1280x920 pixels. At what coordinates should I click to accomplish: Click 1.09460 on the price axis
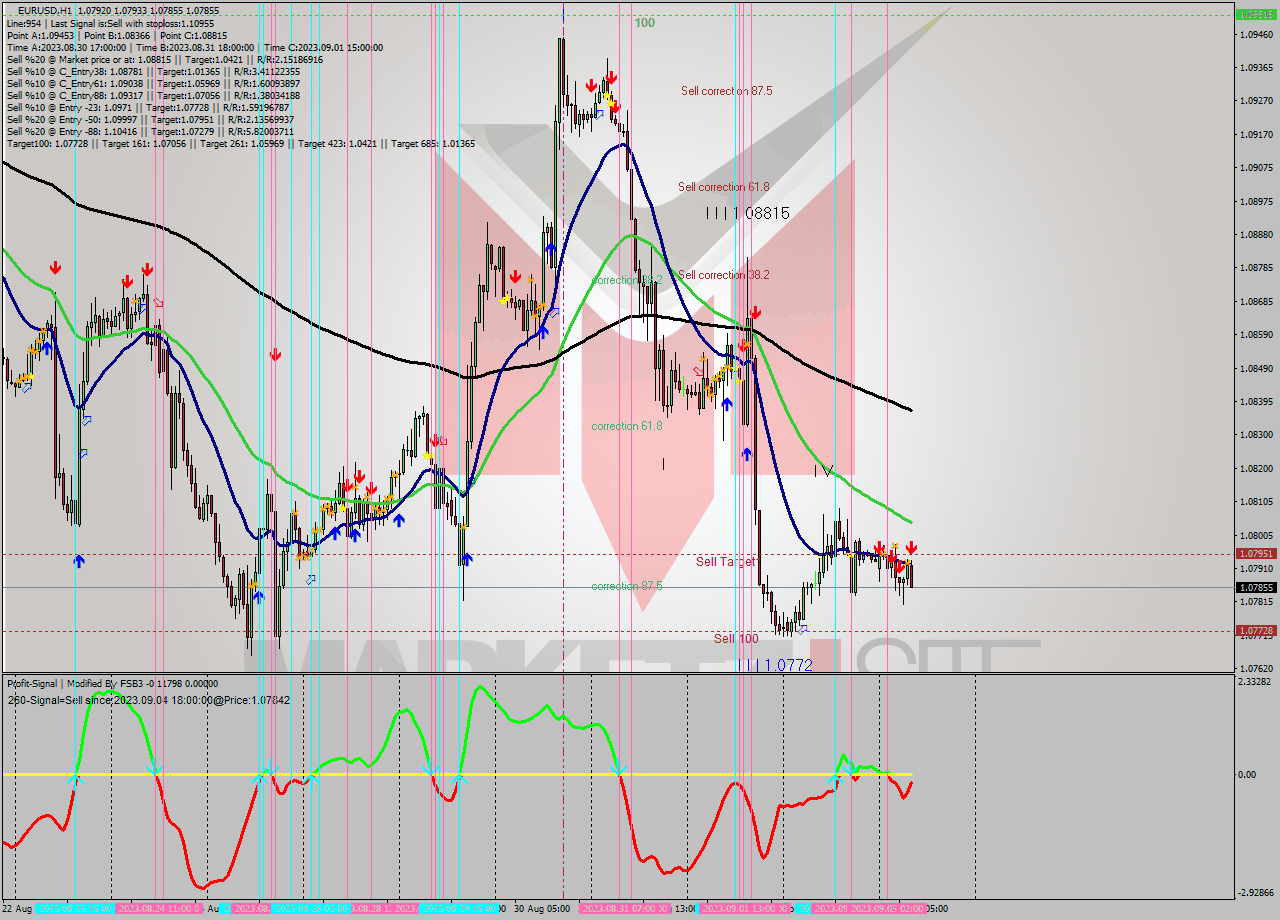coord(1256,34)
